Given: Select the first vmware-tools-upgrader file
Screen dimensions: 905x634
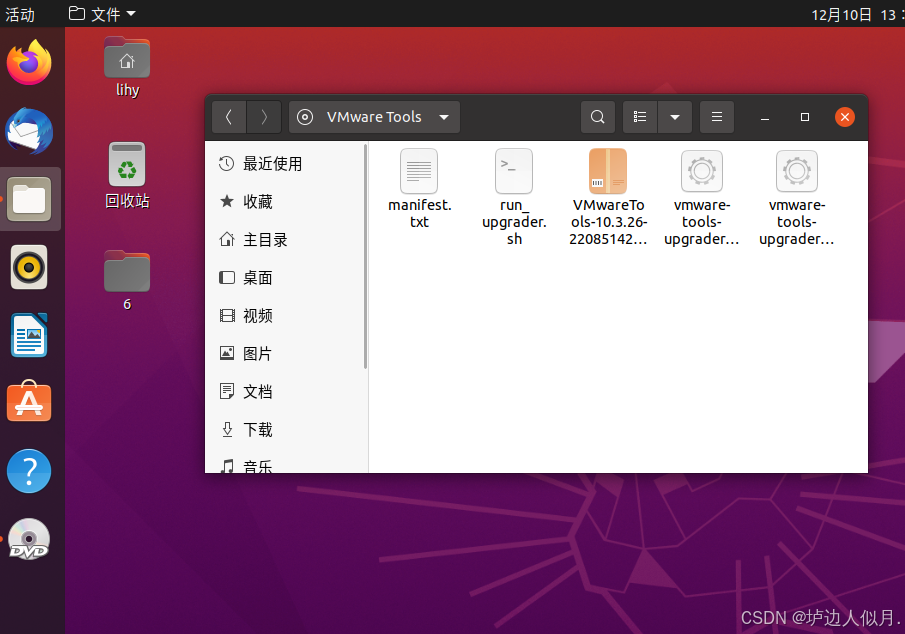Looking at the screenshot, I should [x=702, y=197].
